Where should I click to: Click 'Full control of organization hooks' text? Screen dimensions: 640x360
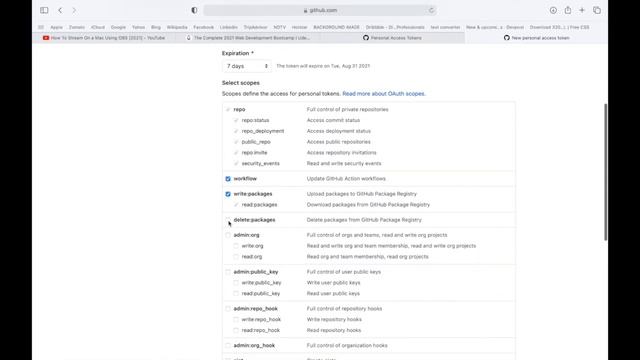(x=347, y=346)
